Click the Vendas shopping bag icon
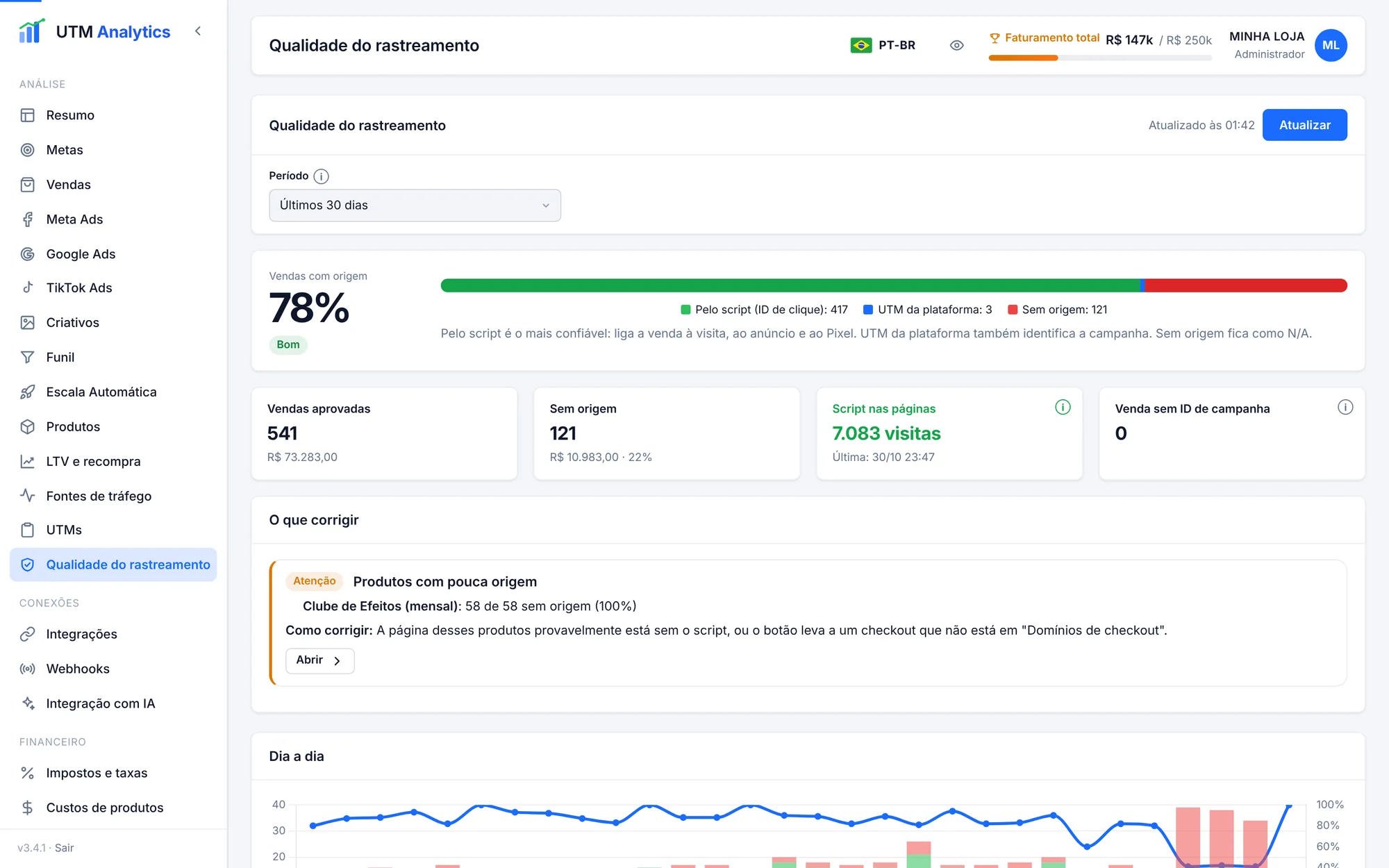Image resolution: width=1389 pixels, height=868 pixels. pyautogui.click(x=28, y=185)
